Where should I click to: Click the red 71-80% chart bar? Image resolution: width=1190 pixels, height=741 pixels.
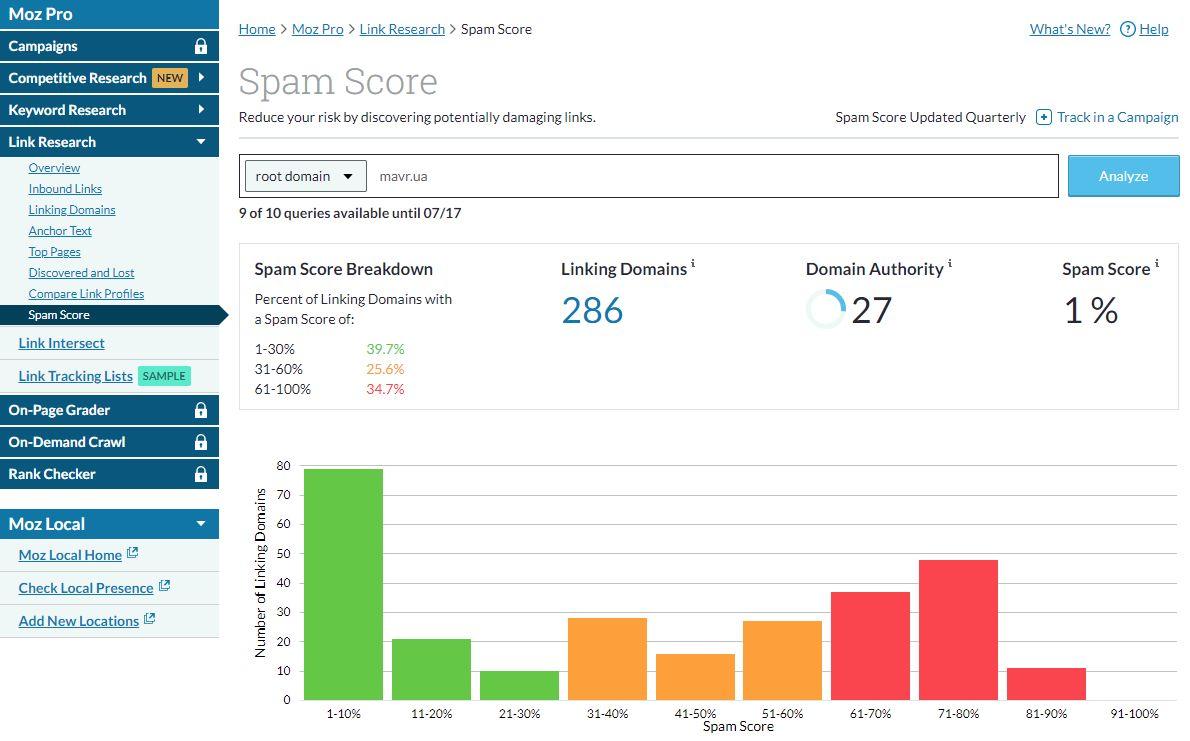click(959, 630)
